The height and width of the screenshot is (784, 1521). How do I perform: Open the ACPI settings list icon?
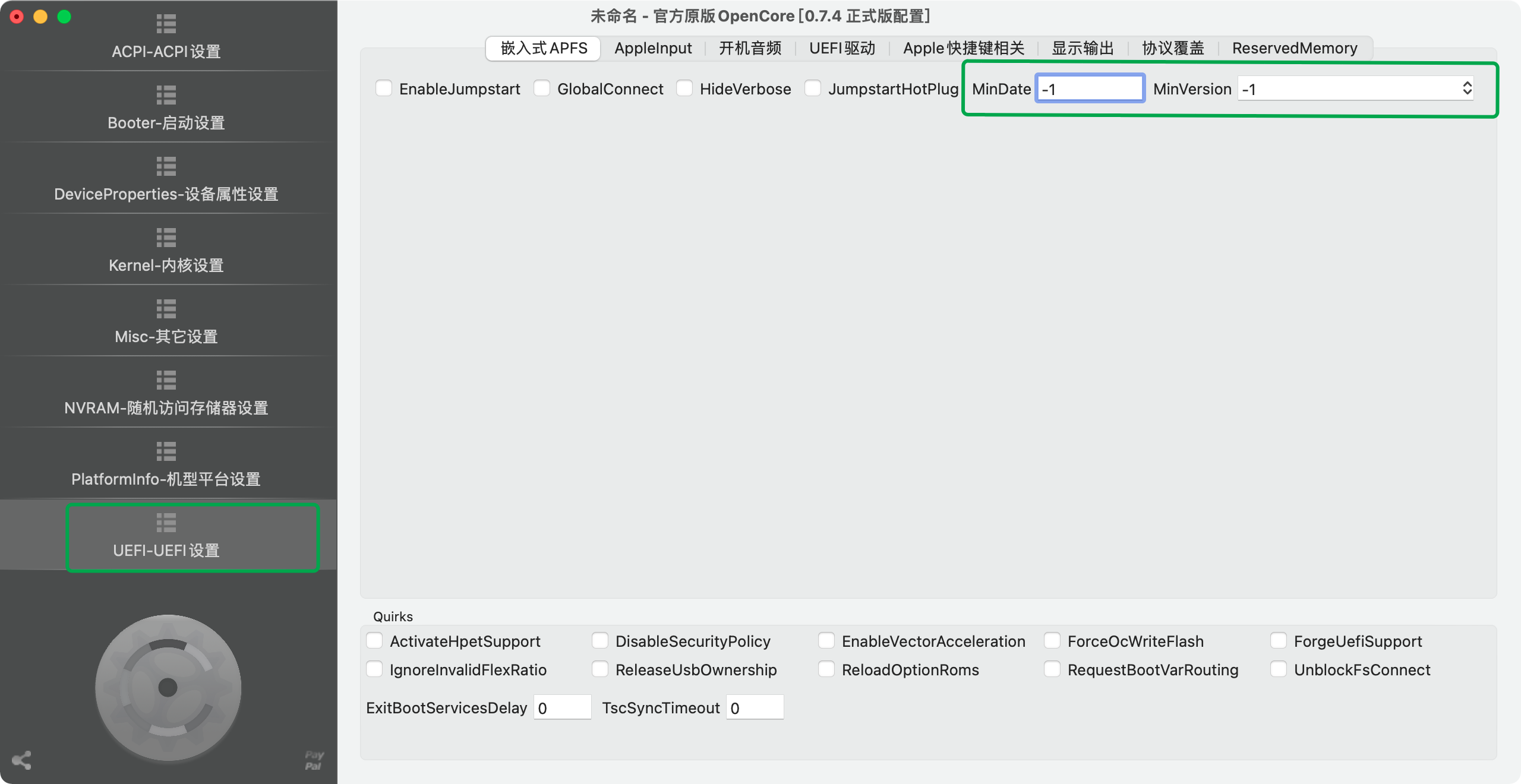pyautogui.click(x=166, y=24)
